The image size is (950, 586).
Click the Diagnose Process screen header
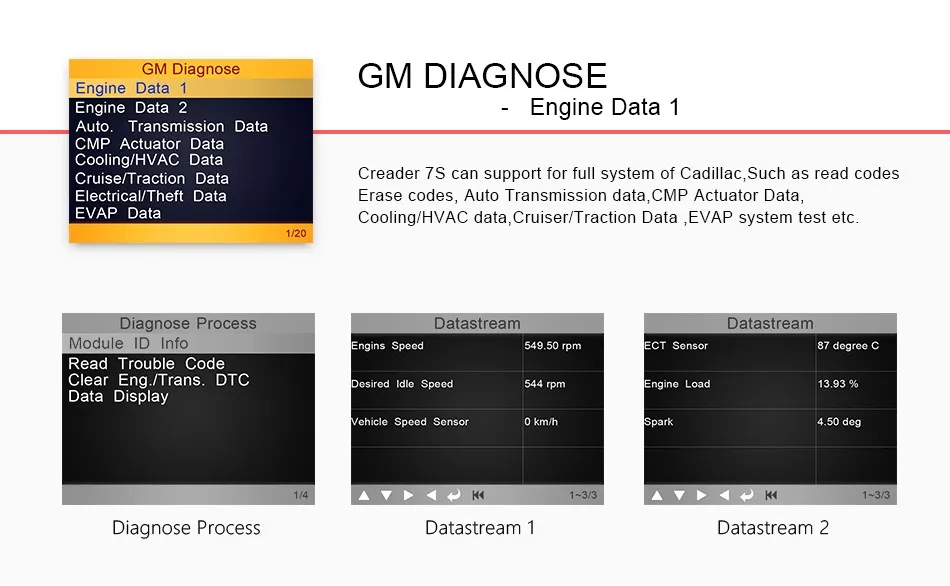click(188, 324)
